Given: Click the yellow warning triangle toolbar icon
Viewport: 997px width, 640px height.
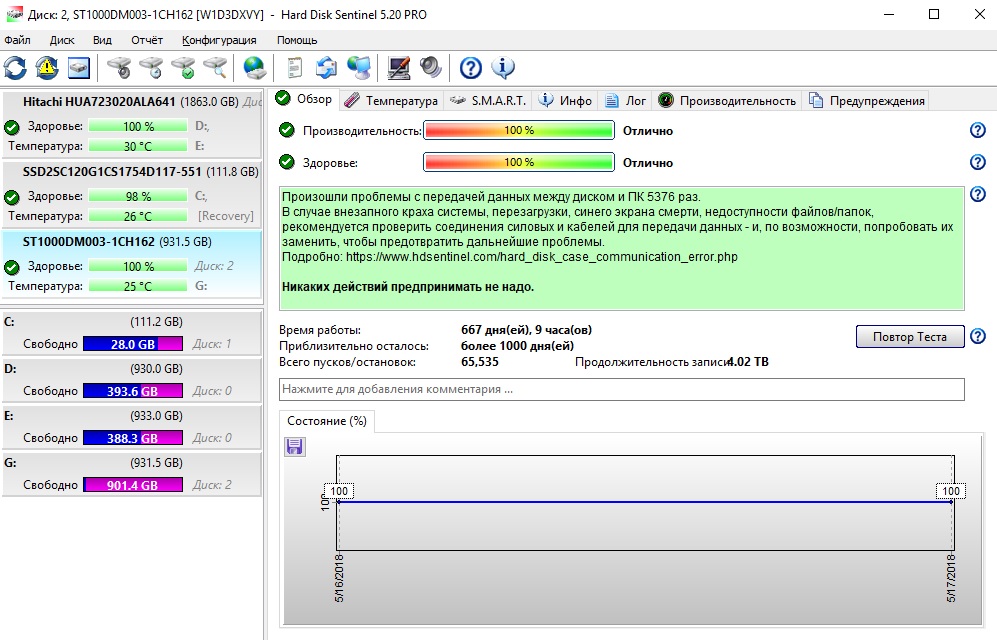Looking at the screenshot, I should (47, 68).
